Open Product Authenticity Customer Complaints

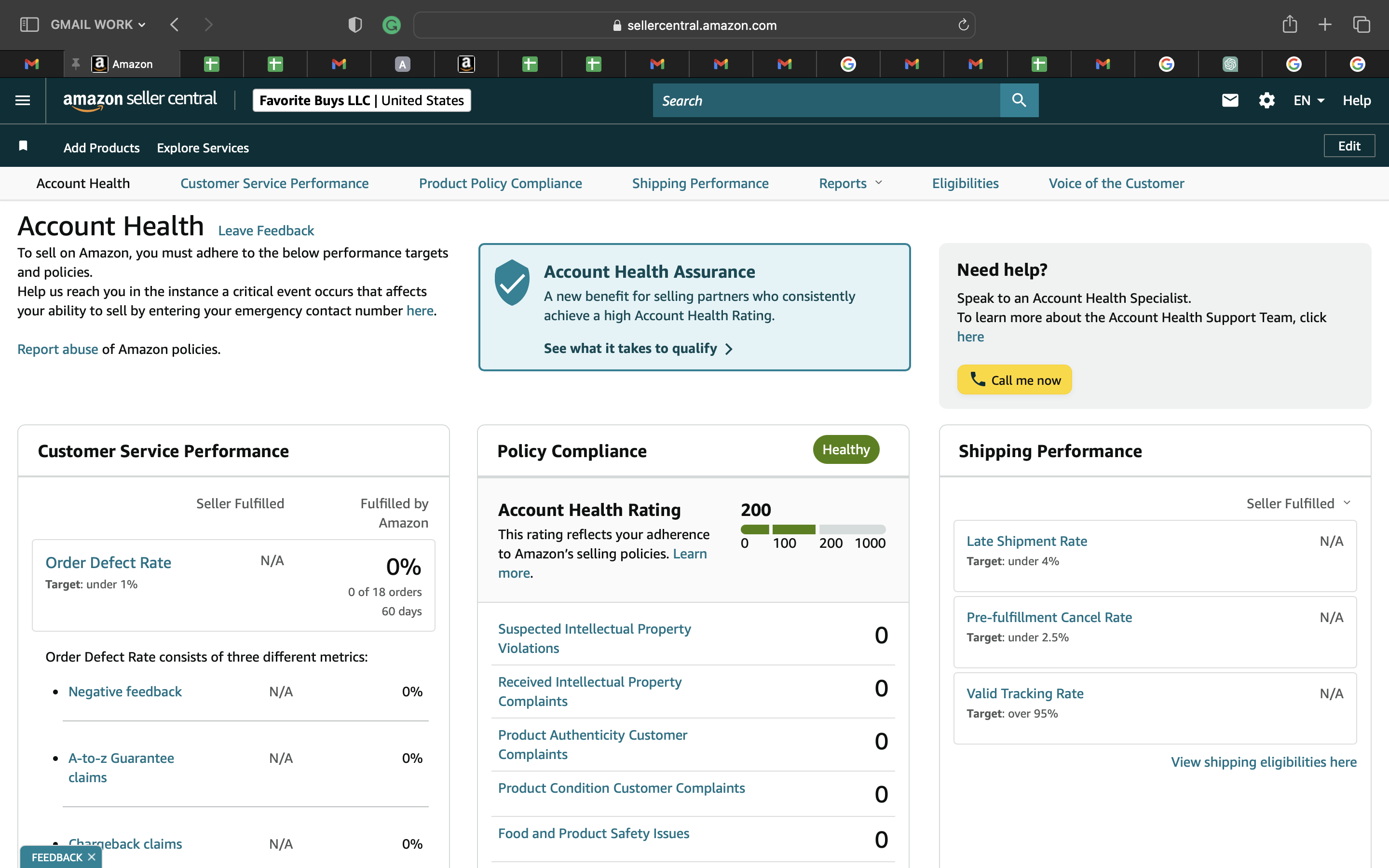pos(593,745)
